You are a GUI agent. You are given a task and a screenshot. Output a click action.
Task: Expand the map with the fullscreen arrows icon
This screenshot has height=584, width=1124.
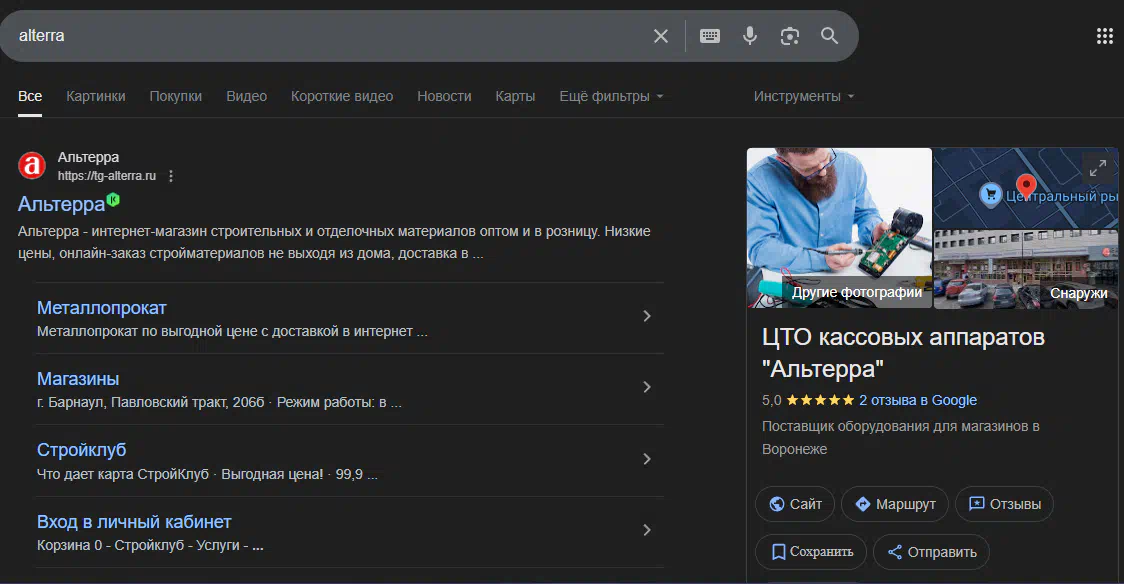coord(1097,169)
